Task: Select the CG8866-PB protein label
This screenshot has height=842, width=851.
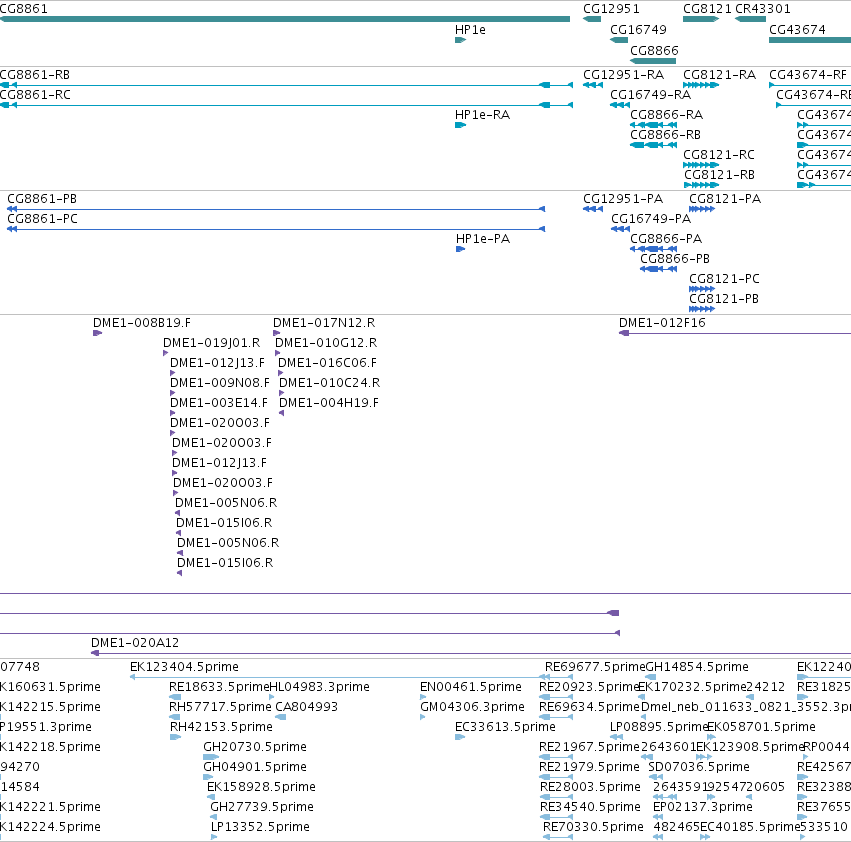Action: point(675,259)
